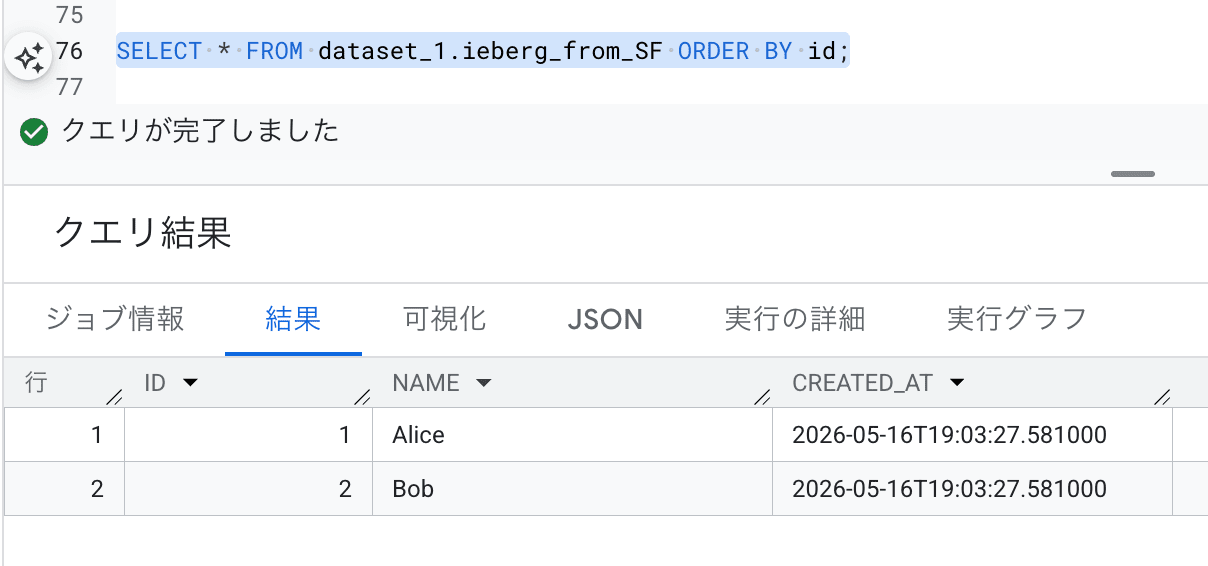1208x566 pixels.
Task: Click the FROM keyword in the query
Action: pos(275,51)
